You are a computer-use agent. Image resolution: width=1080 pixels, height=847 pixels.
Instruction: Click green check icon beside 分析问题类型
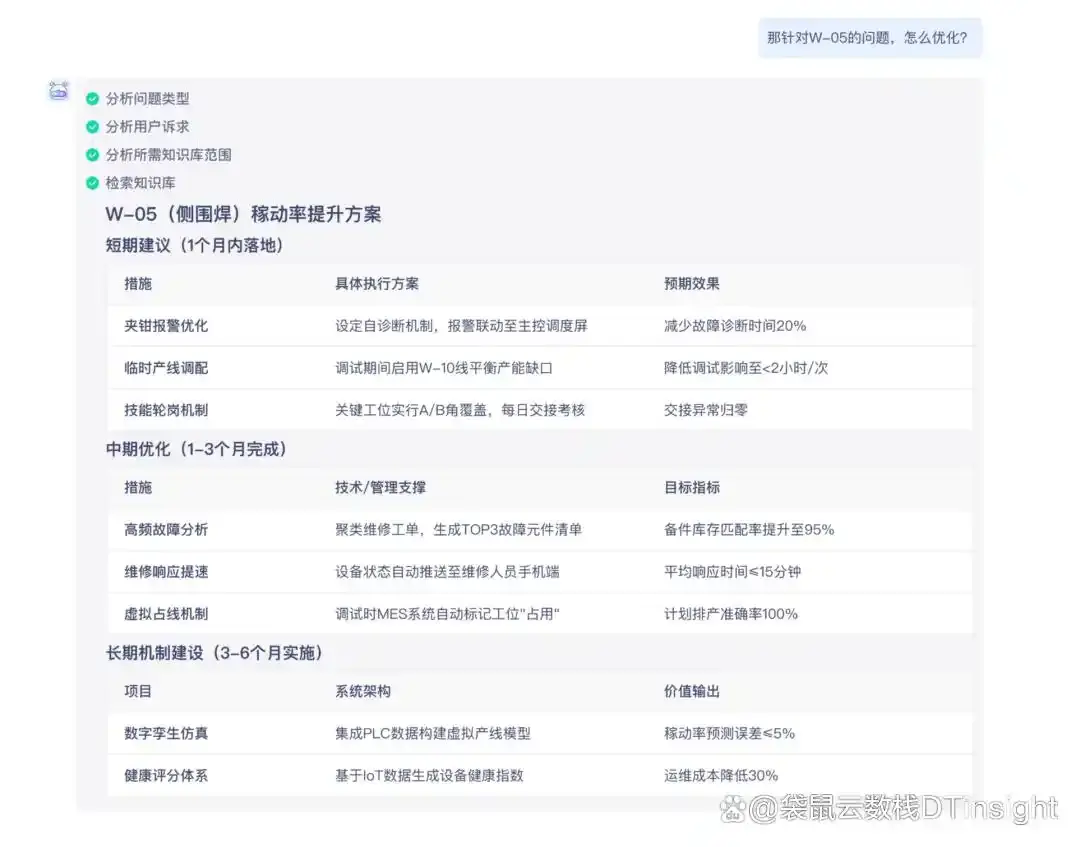coord(92,98)
